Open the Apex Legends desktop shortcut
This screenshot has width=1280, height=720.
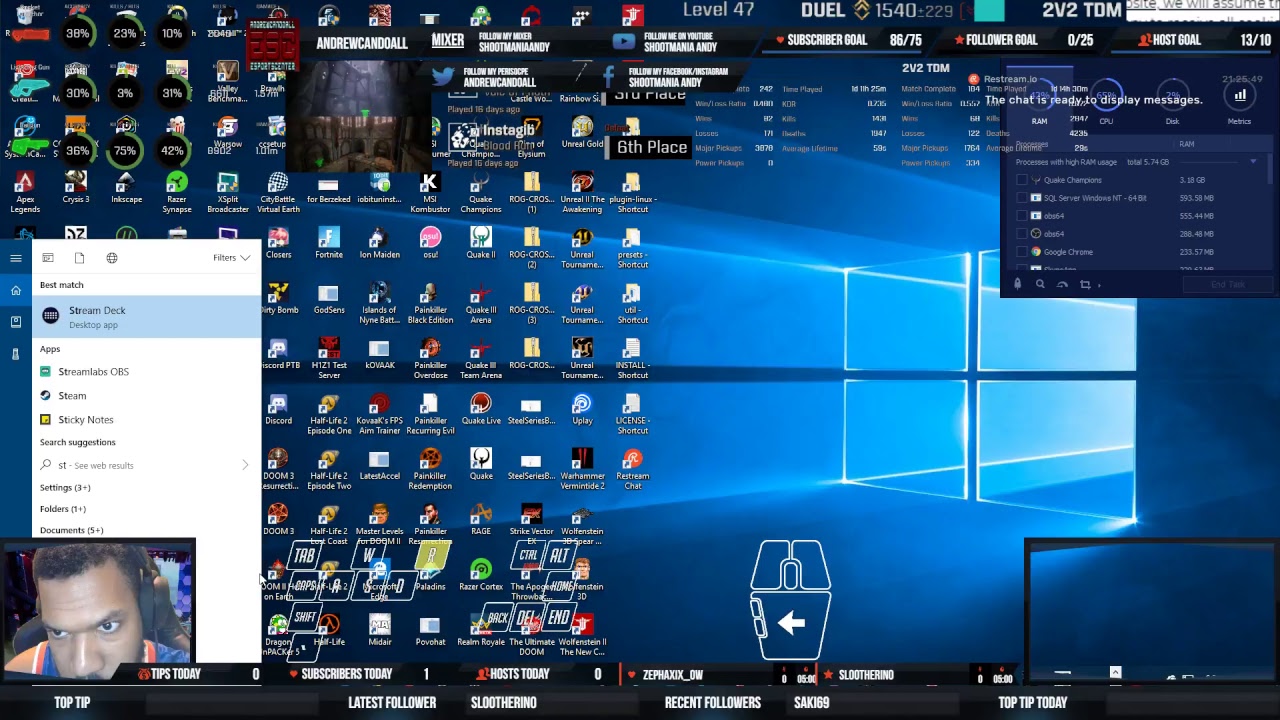[25, 192]
